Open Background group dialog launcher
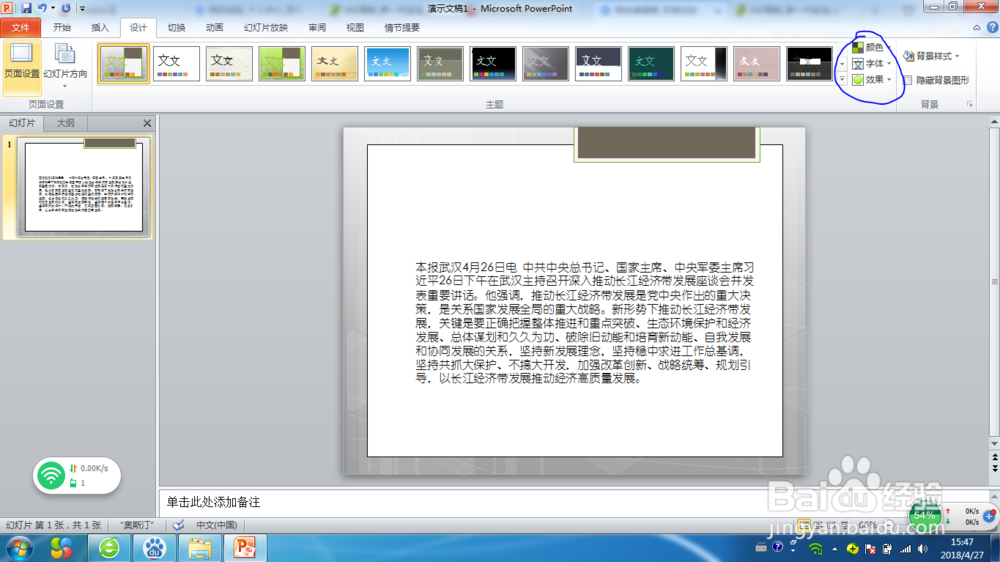 point(969,104)
